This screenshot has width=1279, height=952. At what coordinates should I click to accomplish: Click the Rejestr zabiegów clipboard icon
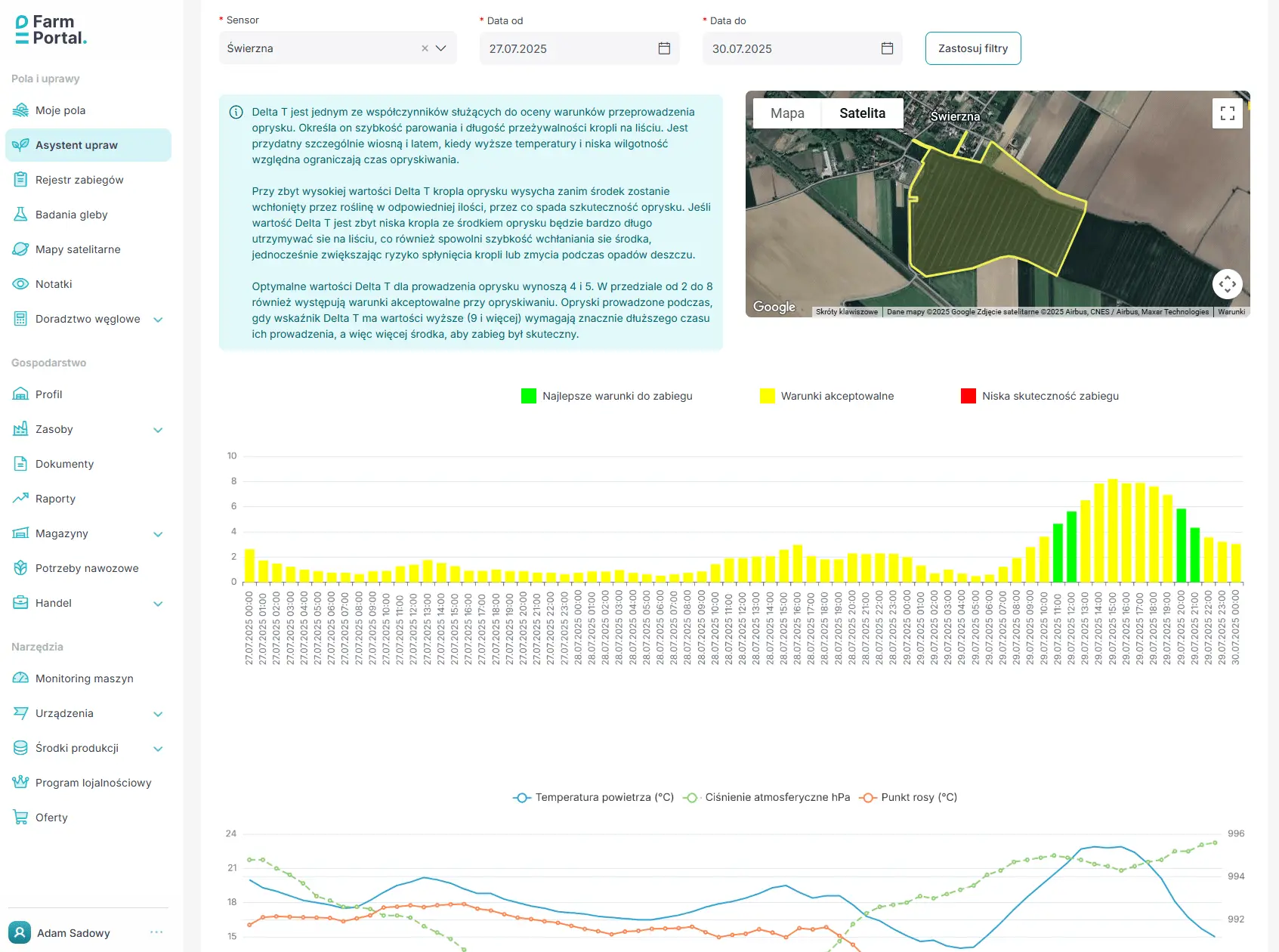(x=20, y=180)
